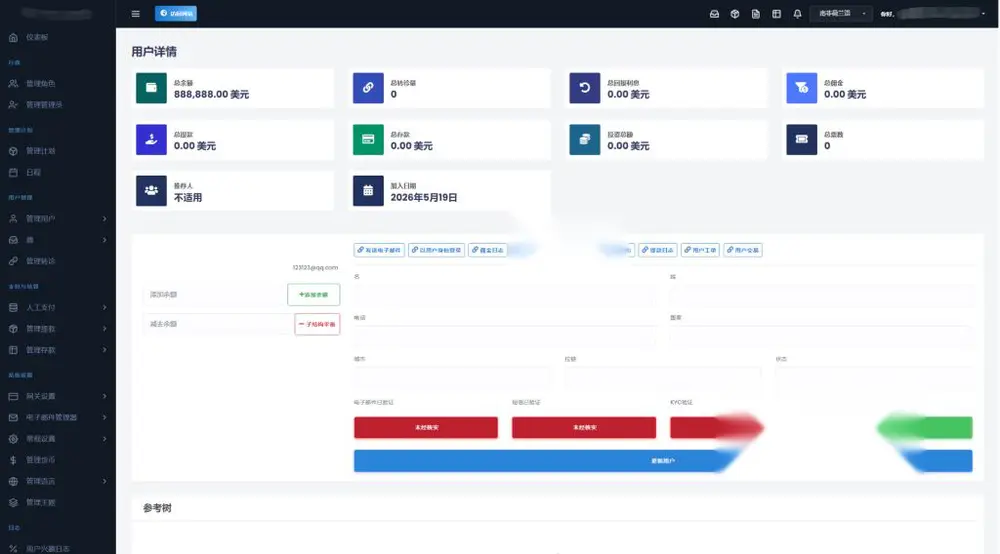Click the globe language icon in sidebar

click(x=13, y=481)
